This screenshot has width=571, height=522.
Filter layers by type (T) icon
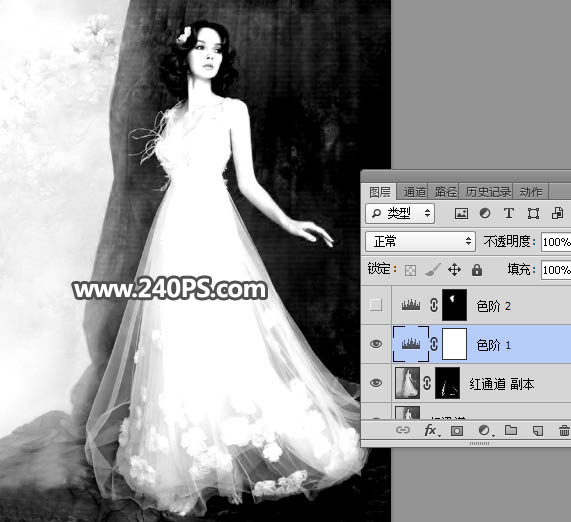point(509,213)
